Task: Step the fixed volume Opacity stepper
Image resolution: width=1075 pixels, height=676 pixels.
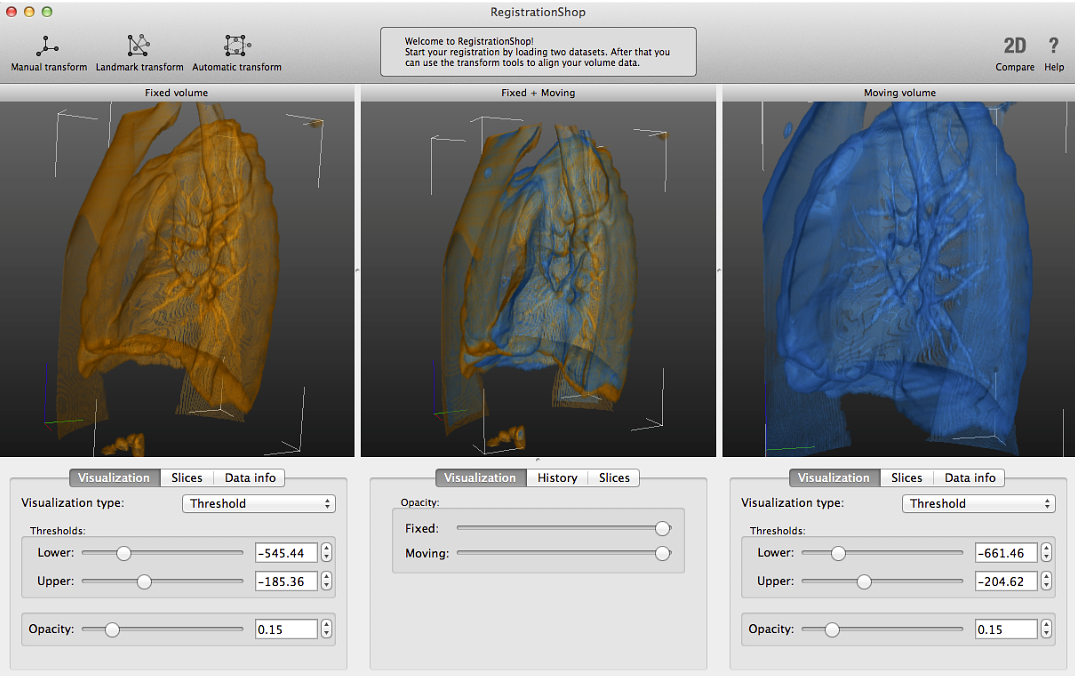Action: click(x=327, y=629)
